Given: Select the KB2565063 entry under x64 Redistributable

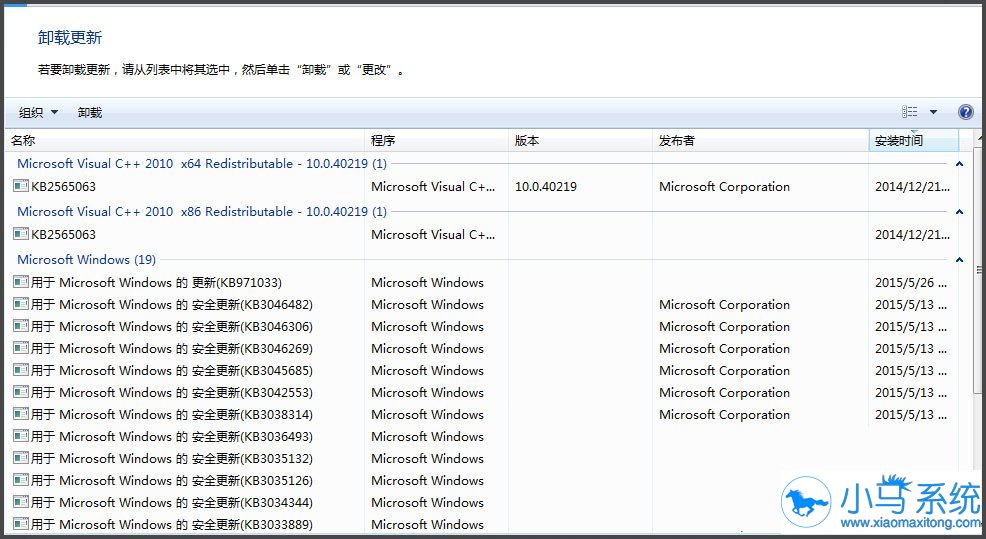Looking at the screenshot, I should [64, 187].
